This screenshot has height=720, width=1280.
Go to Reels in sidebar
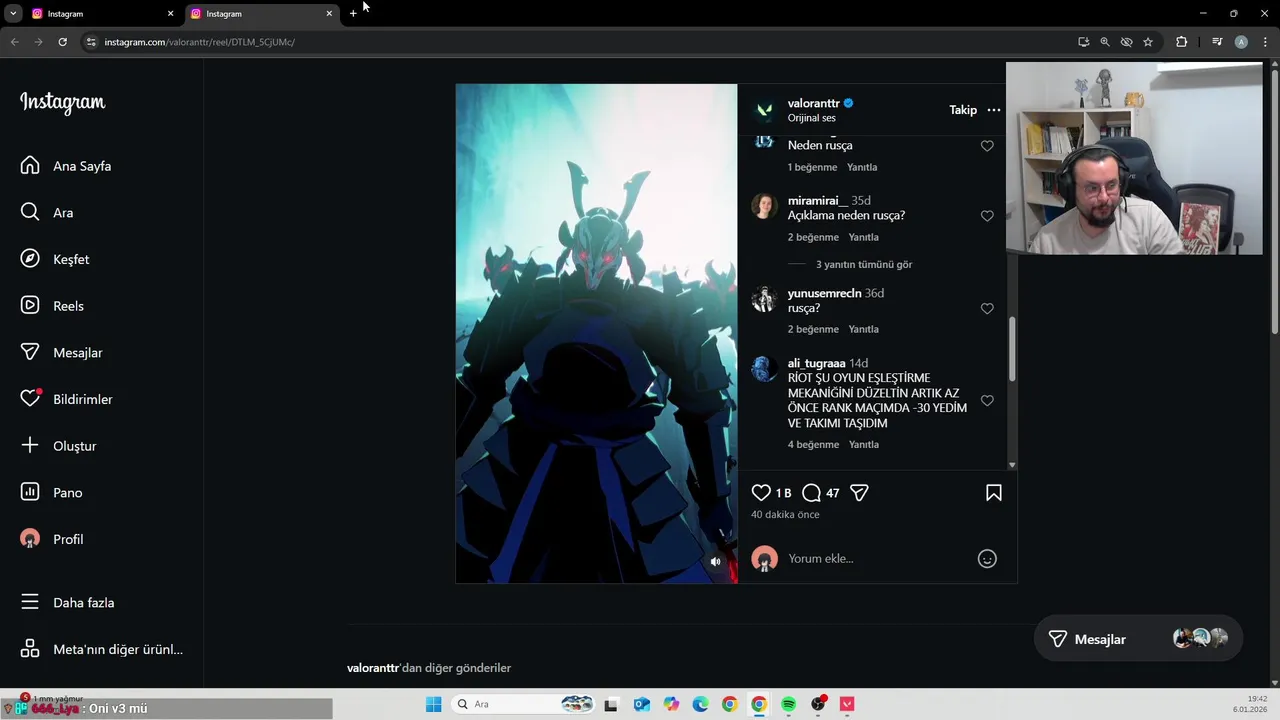(52, 306)
